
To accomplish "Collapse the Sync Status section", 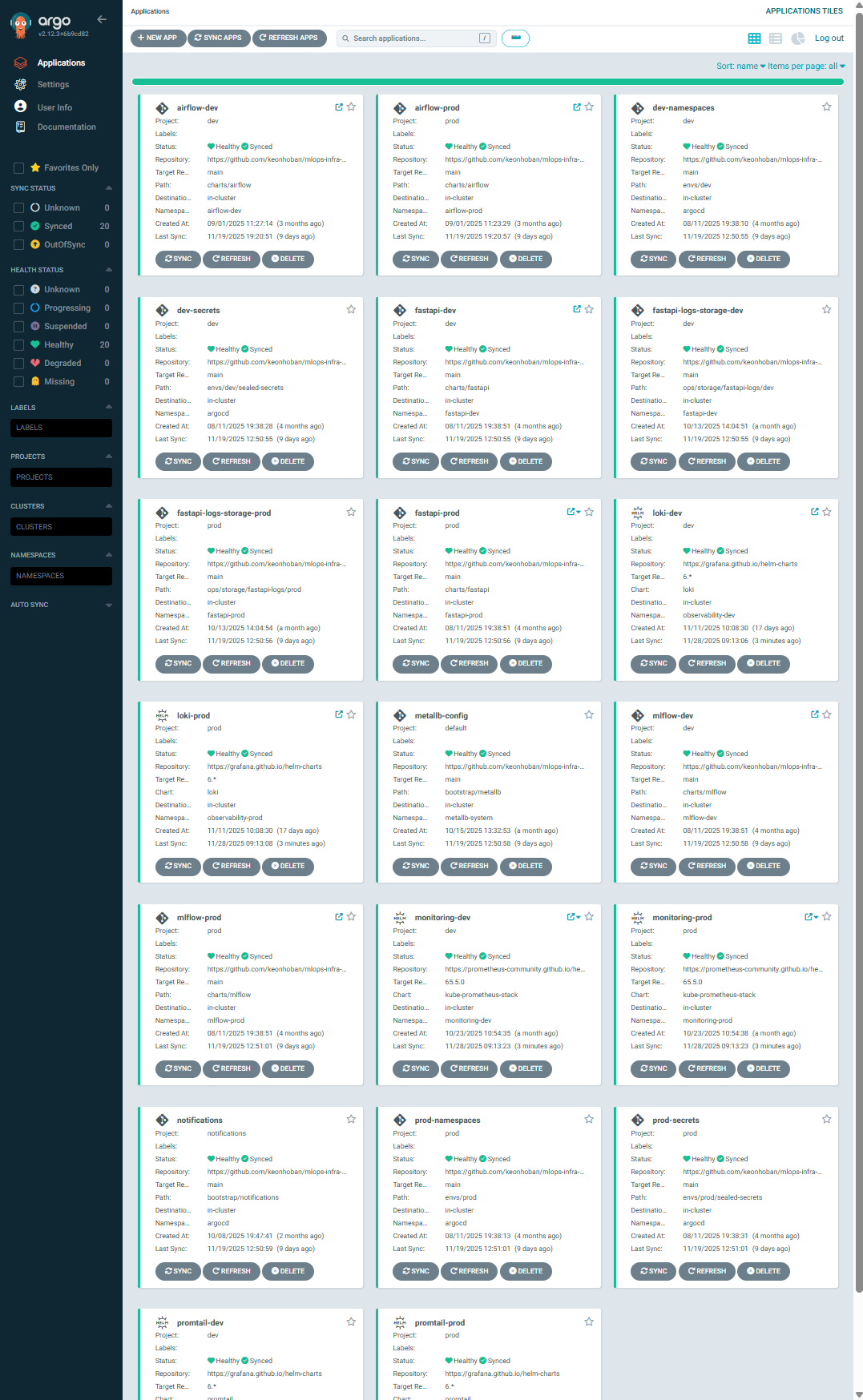I will click(109, 188).
